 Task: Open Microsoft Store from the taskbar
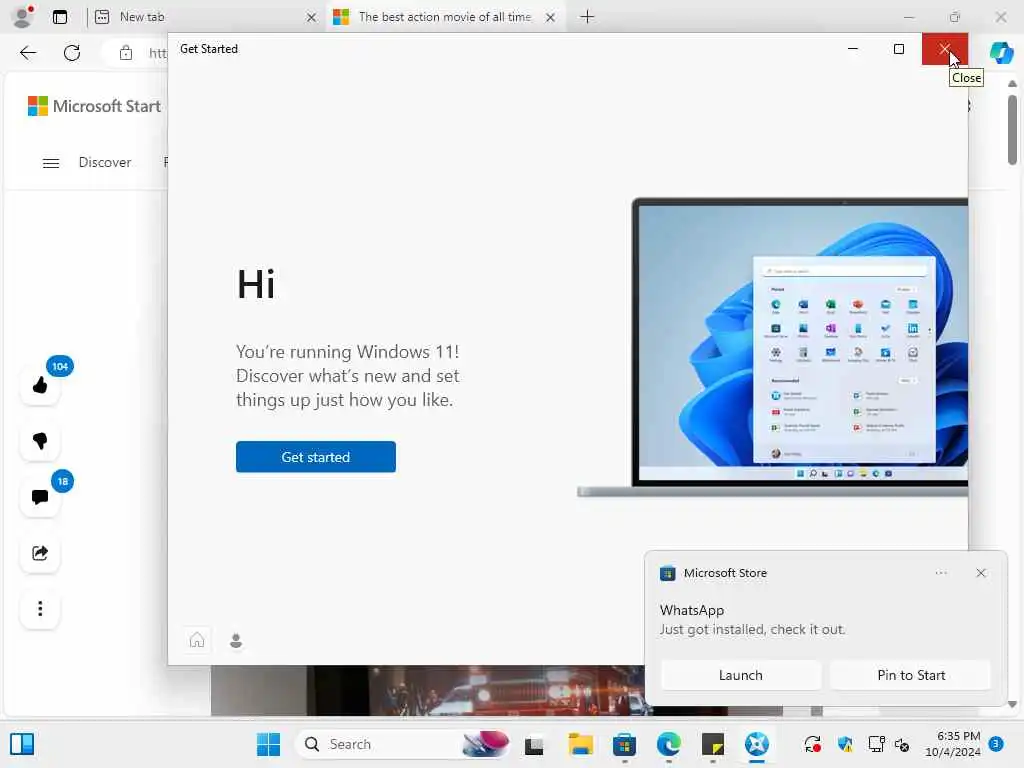pyautogui.click(x=624, y=744)
